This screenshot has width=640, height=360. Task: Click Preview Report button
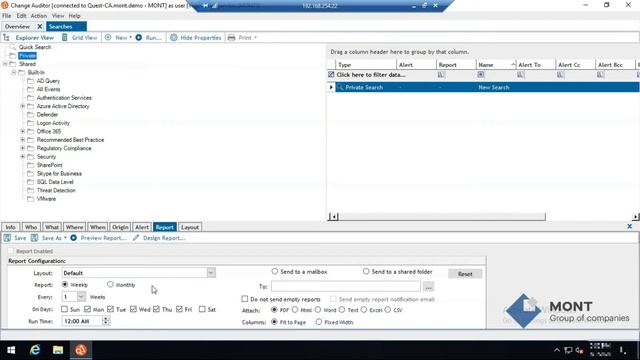click(98, 238)
